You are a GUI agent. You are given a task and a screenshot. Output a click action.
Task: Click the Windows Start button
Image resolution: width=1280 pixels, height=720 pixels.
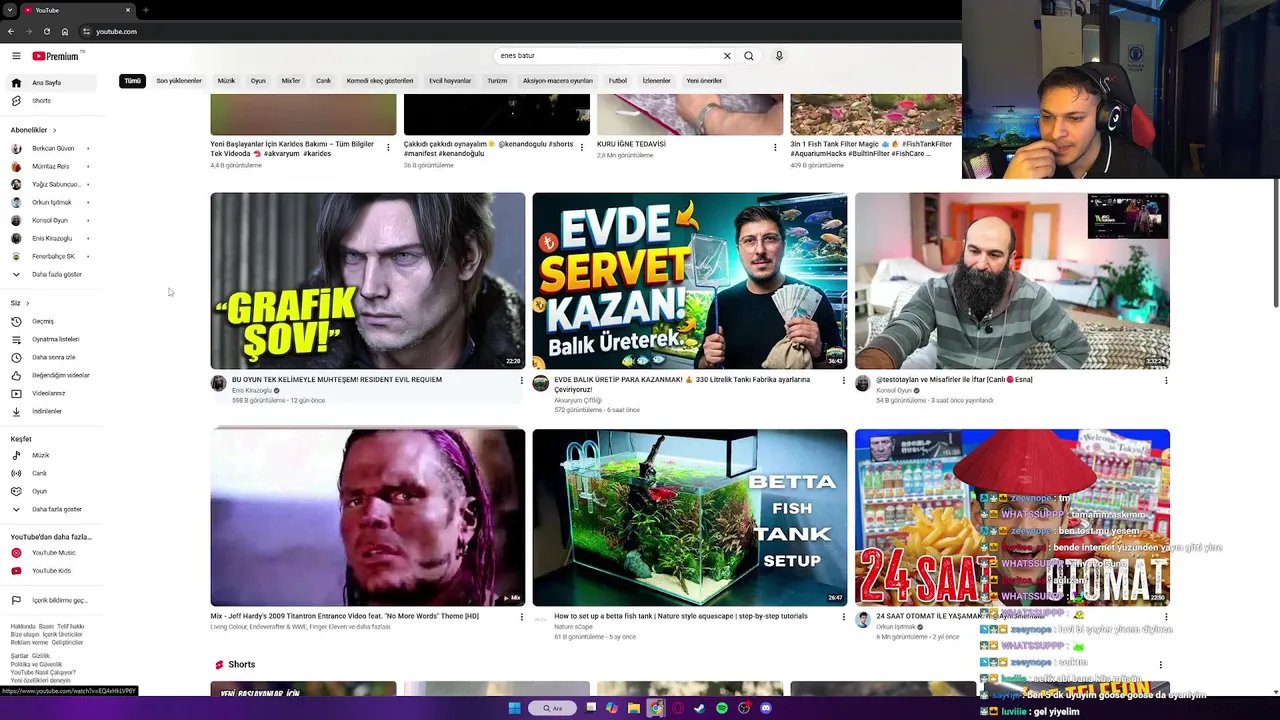[x=514, y=708]
